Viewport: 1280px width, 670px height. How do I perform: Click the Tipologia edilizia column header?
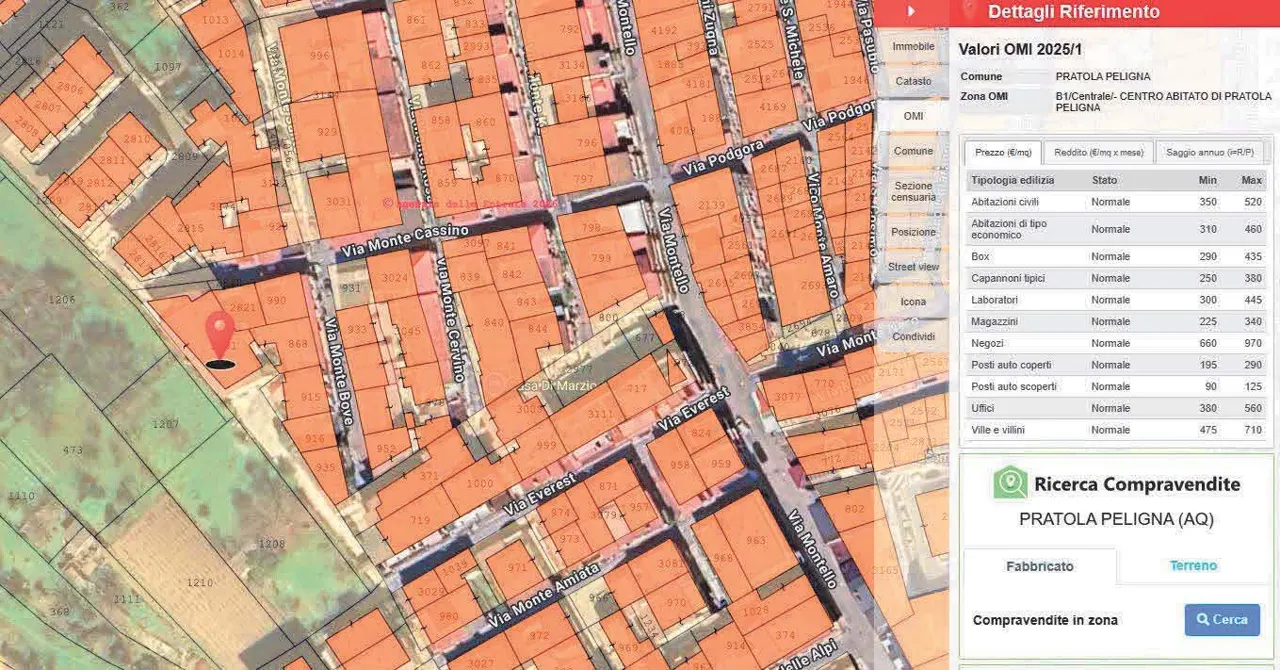point(1013,180)
